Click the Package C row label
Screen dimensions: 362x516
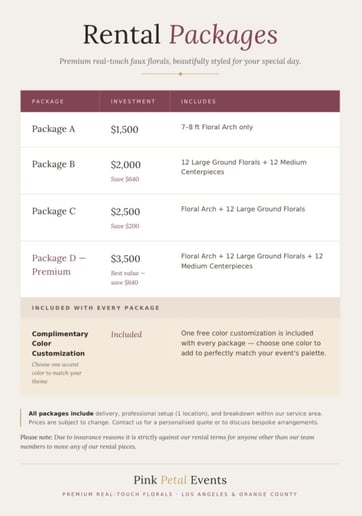coord(54,211)
